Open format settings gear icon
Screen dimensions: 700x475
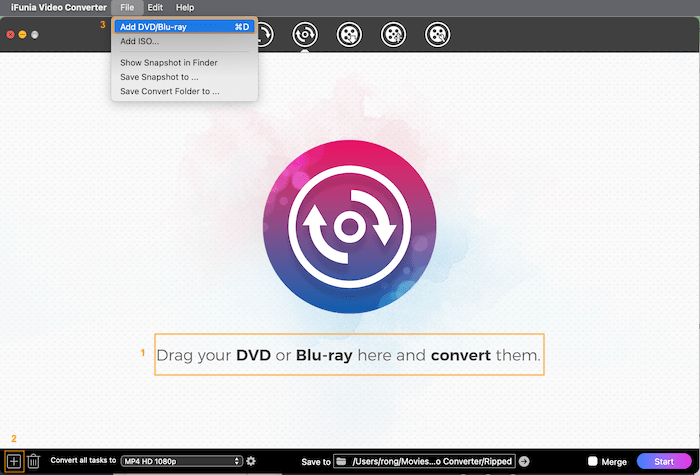(251, 461)
